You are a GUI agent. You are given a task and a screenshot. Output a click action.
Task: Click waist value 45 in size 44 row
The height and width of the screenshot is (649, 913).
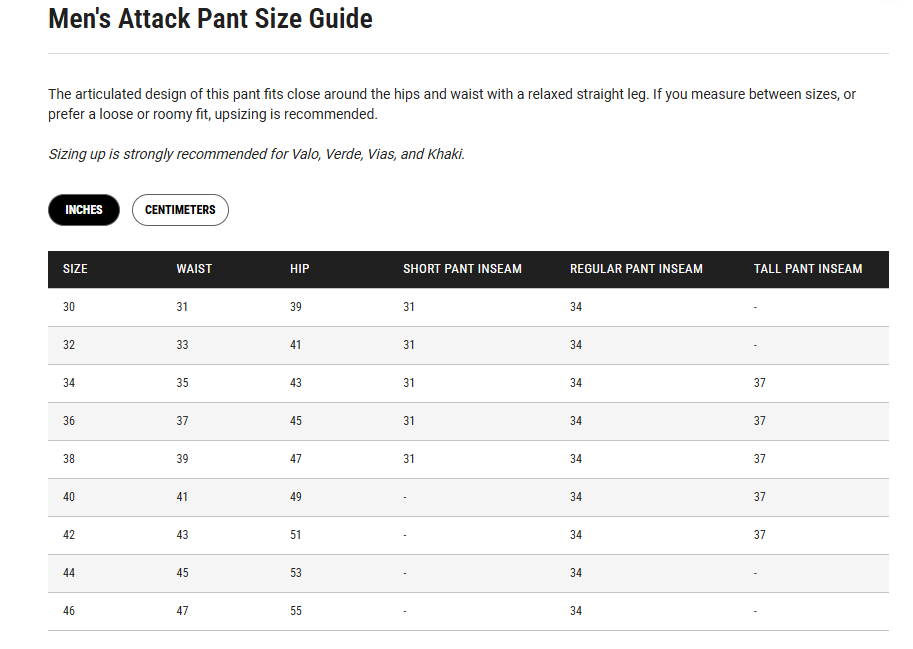pyautogui.click(x=182, y=573)
